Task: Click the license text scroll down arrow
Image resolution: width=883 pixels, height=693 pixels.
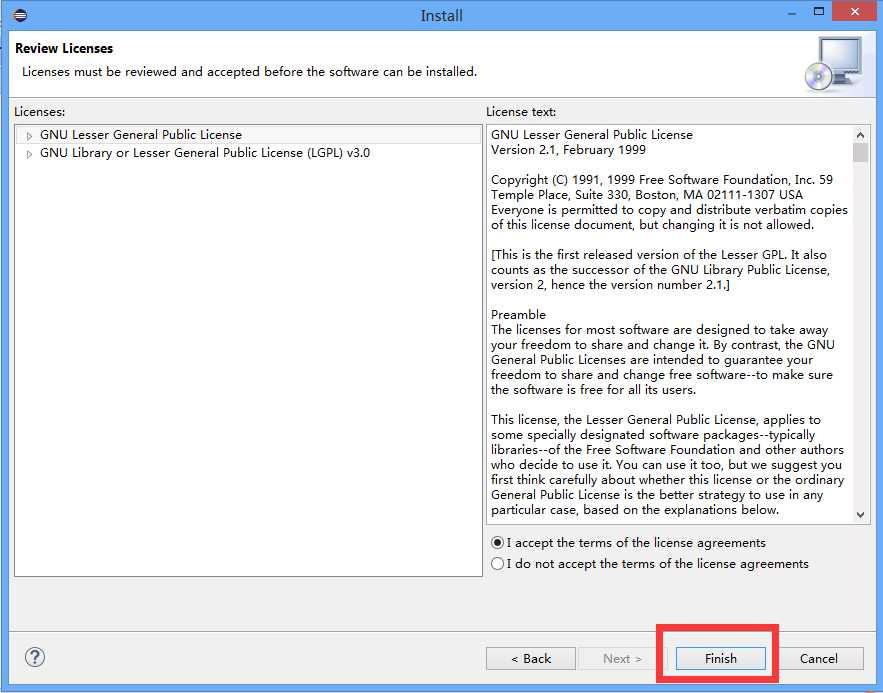Action: [x=860, y=515]
